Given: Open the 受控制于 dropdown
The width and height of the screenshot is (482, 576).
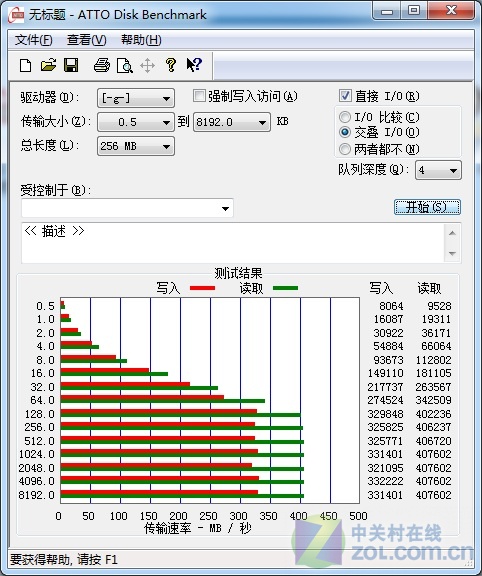Looking at the screenshot, I should pyautogui.click(x=127, y=208).
